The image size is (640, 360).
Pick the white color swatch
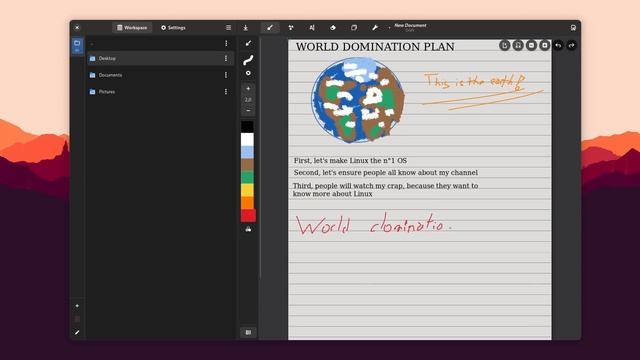[x=247, y=139]
